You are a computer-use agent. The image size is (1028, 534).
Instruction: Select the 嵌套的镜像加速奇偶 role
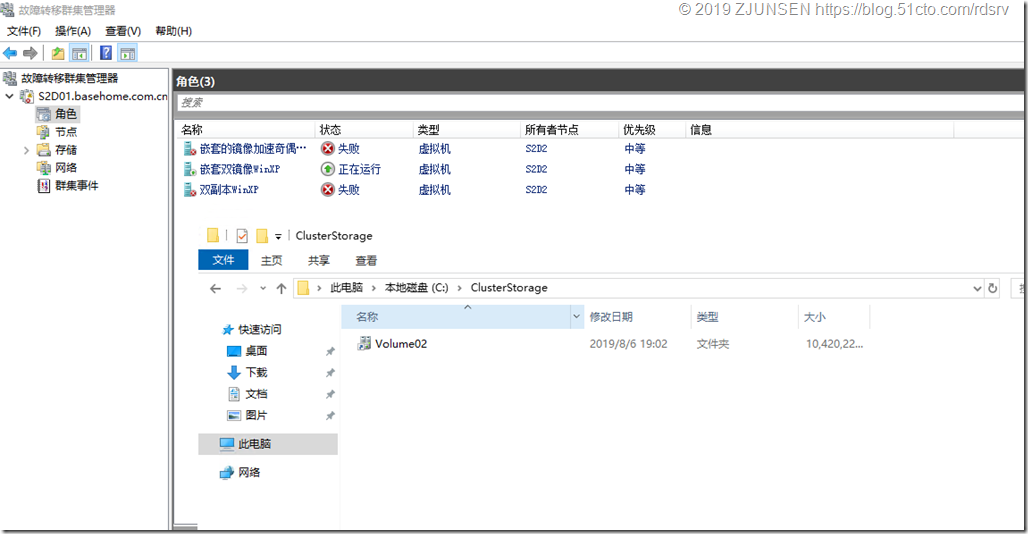(x=253, y=149)
